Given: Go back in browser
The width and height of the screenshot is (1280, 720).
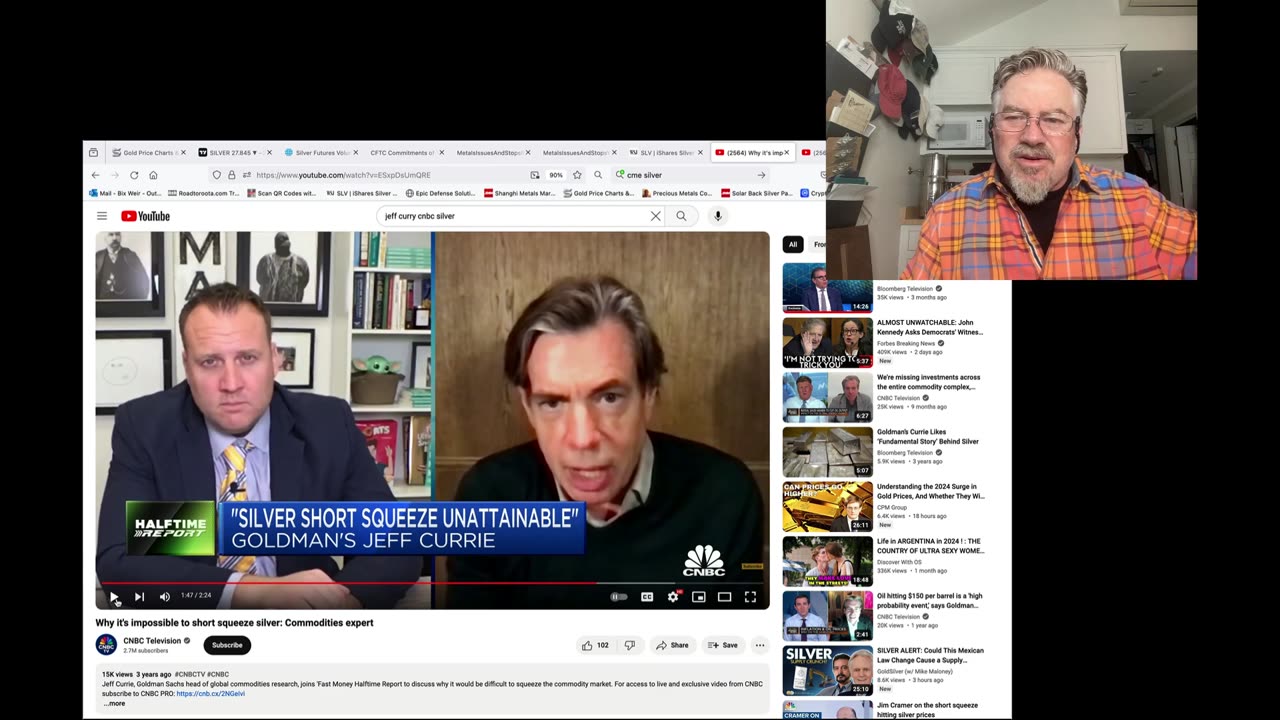Looking at the screenshot, I should (x=96, y=175).
